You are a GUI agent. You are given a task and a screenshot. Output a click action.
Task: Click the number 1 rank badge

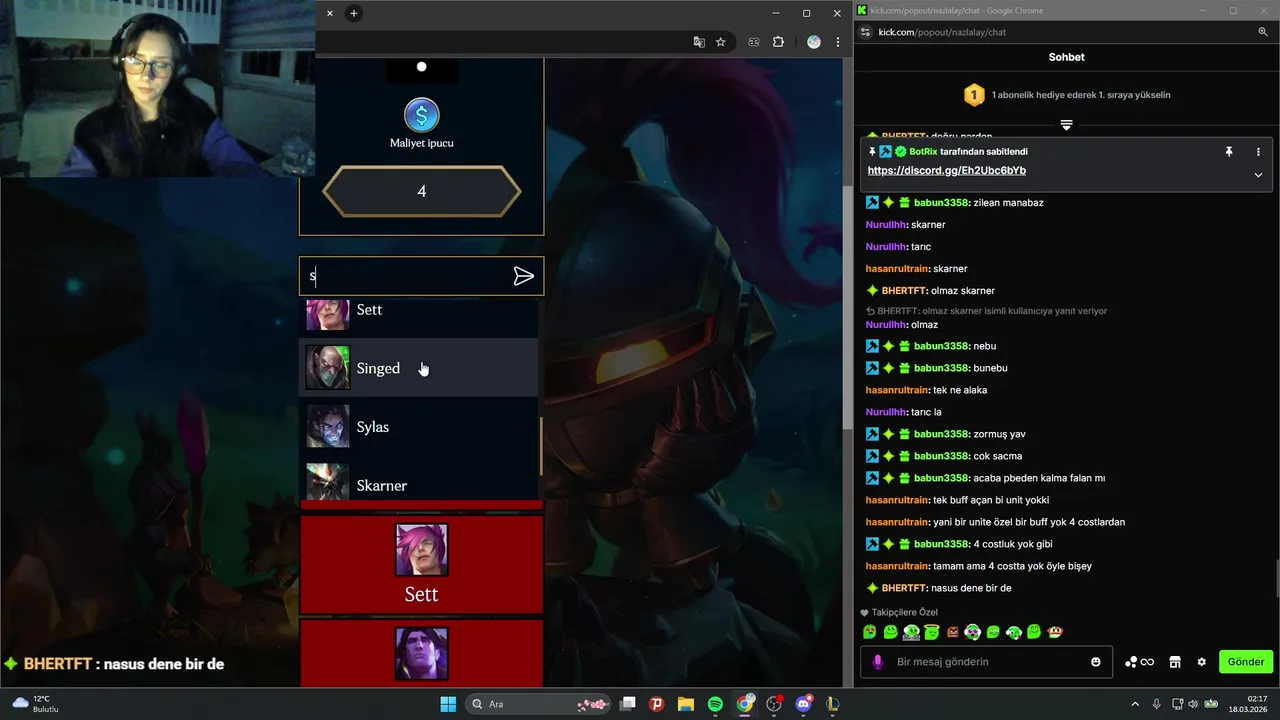974,95
